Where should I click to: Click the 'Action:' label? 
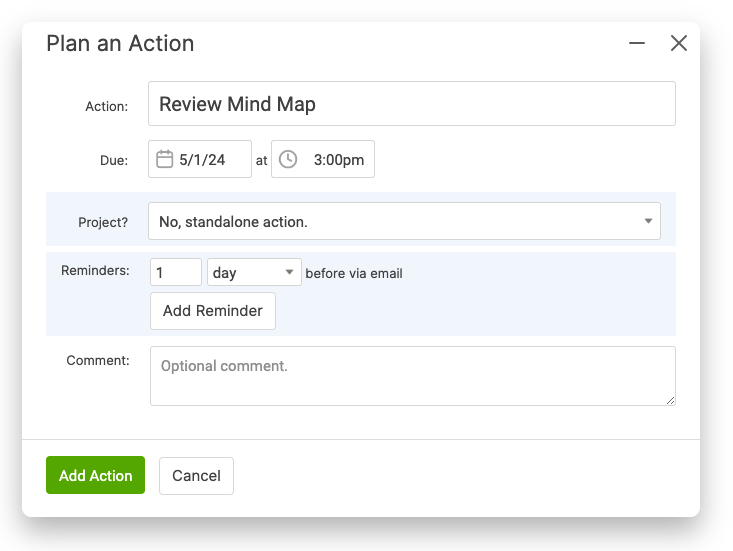click(x=106, y=107)
